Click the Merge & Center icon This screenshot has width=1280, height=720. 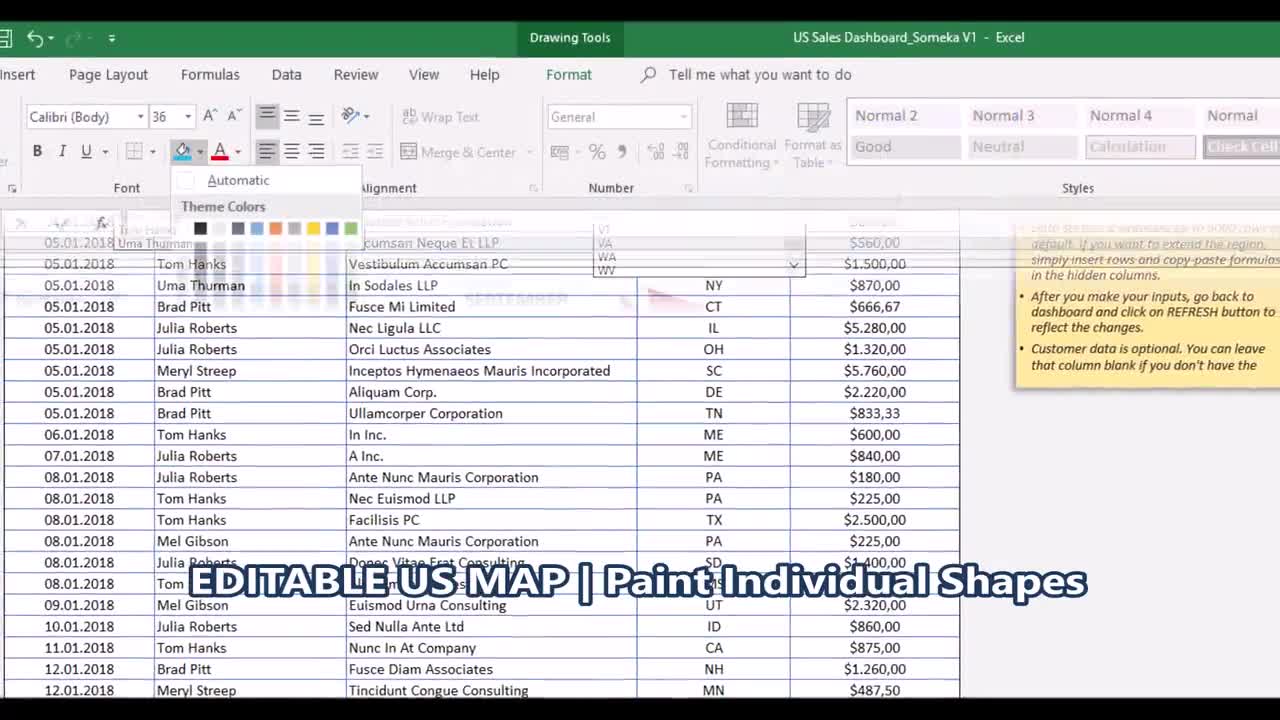463,152
